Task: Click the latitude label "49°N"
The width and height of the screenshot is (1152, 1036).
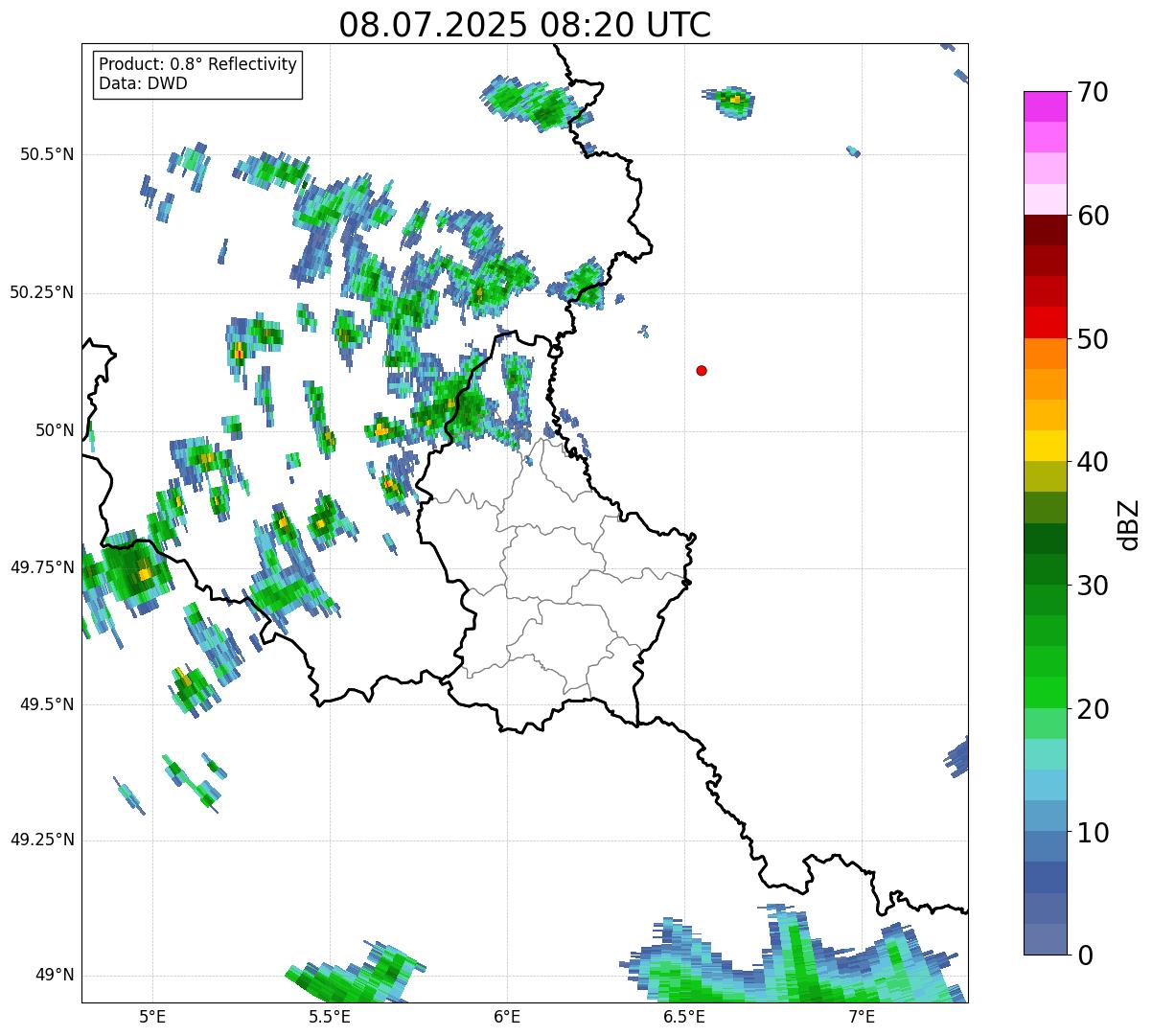Action: point(55,975)
